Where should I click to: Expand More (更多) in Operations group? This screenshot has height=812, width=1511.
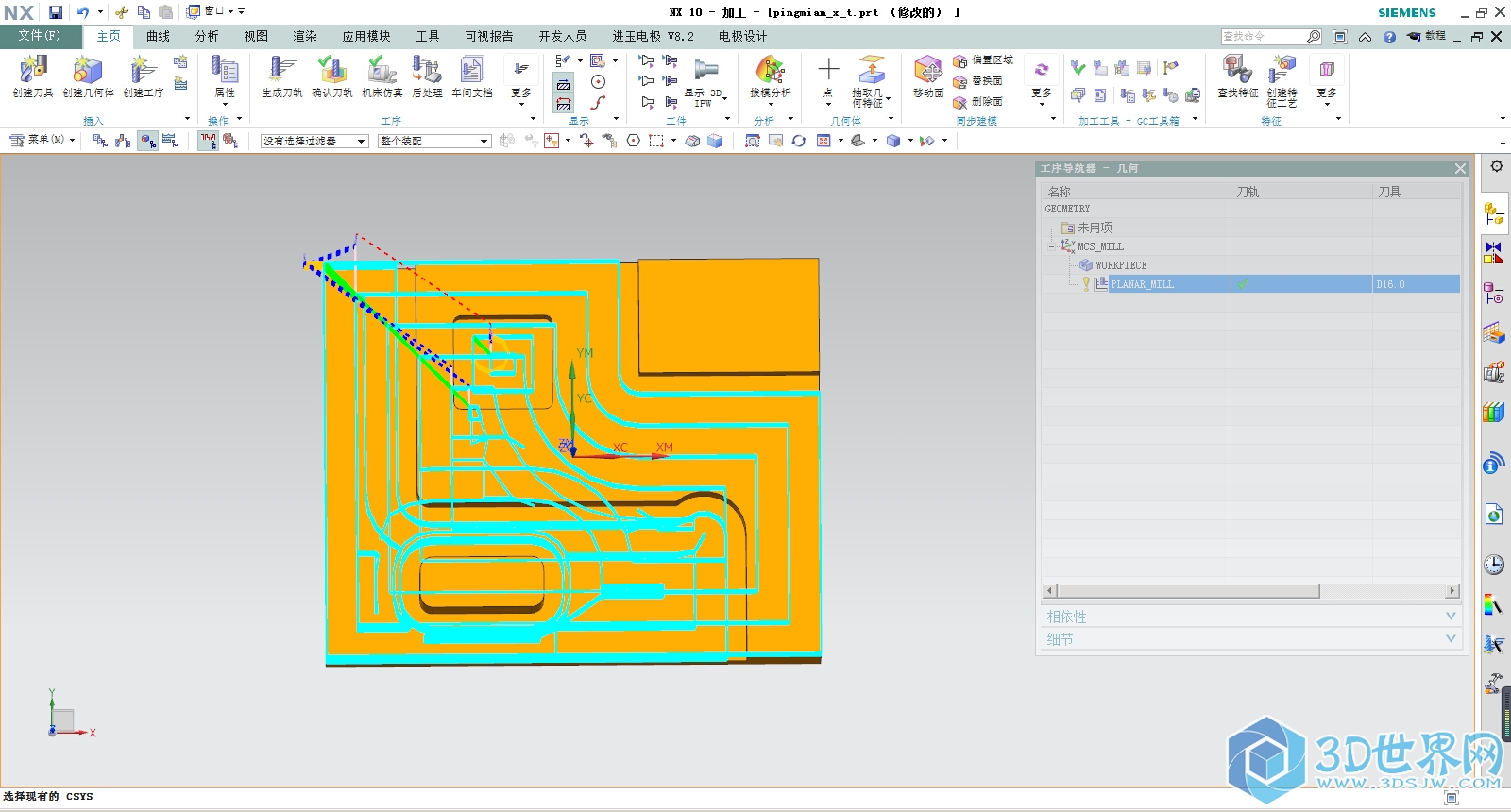click(521, 80)
